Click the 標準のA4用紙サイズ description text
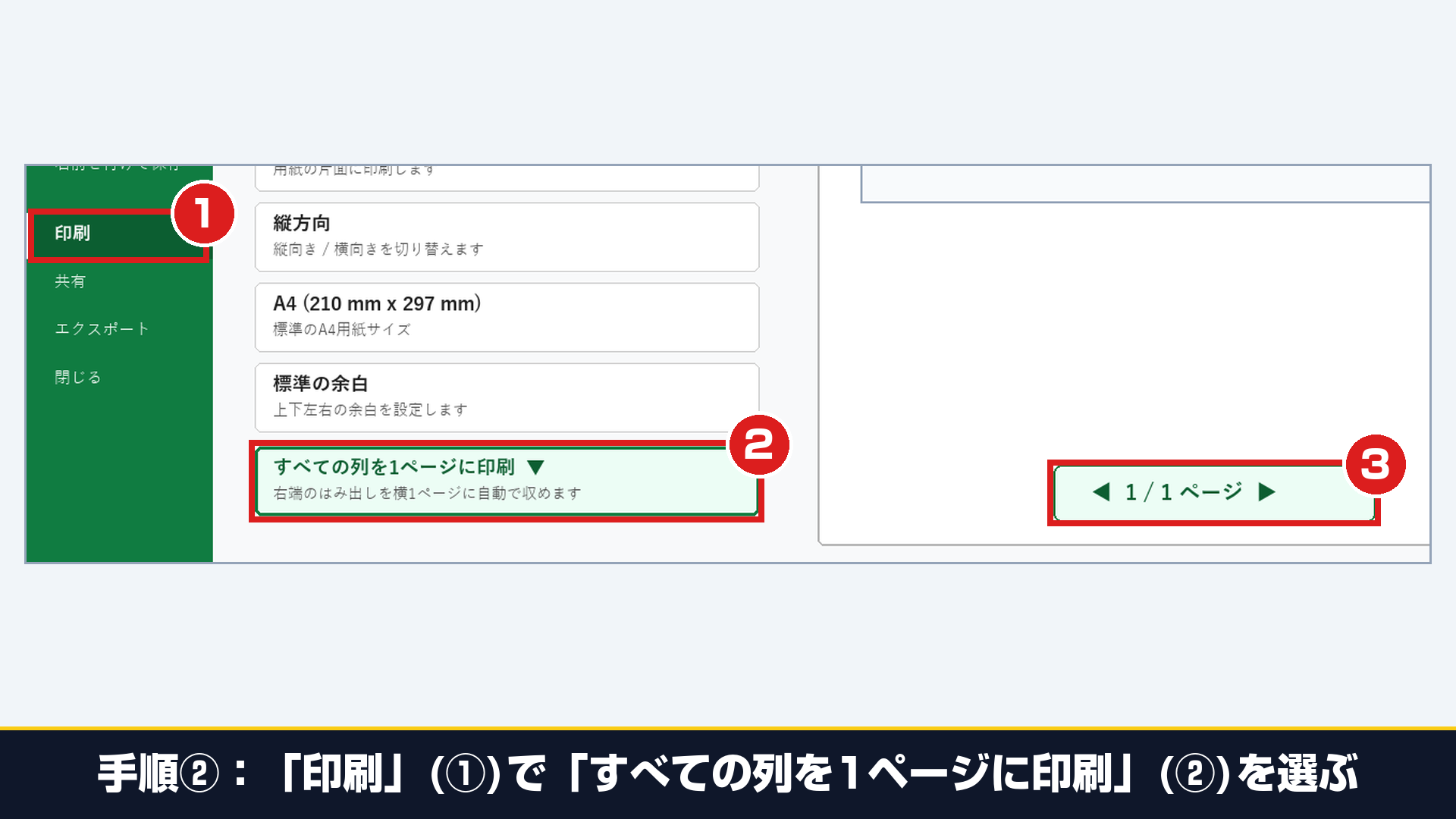This screenshot has height=819, width=1456. pos(341,330)
